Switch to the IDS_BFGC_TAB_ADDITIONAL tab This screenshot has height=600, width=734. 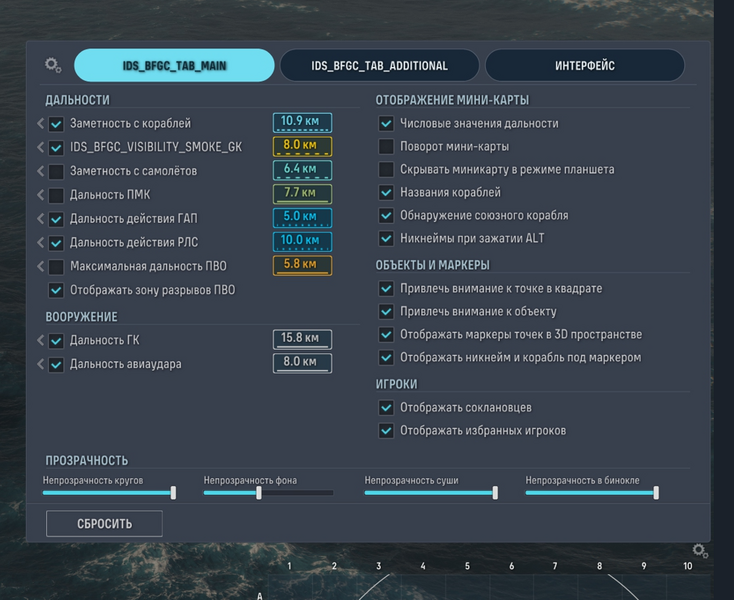380,66
